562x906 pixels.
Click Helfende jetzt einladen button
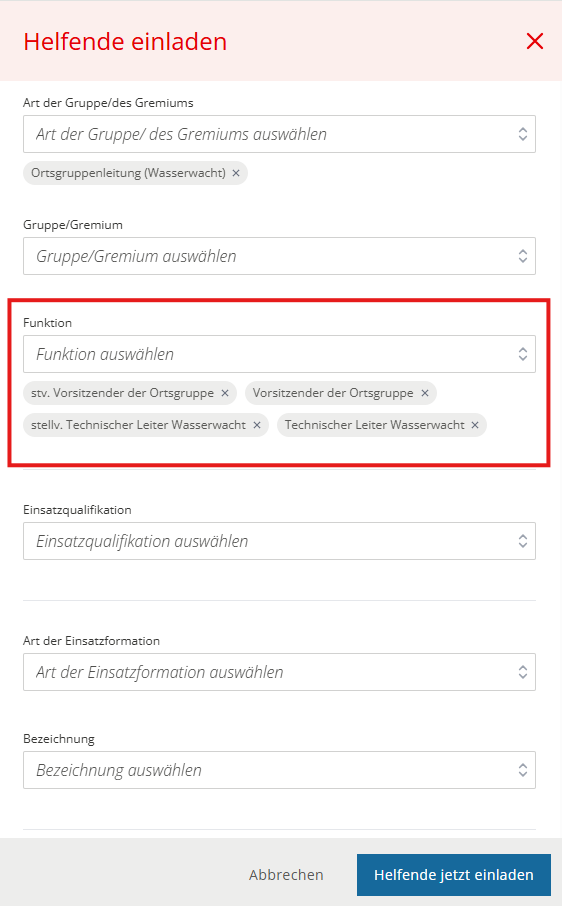tap(453, 875)
